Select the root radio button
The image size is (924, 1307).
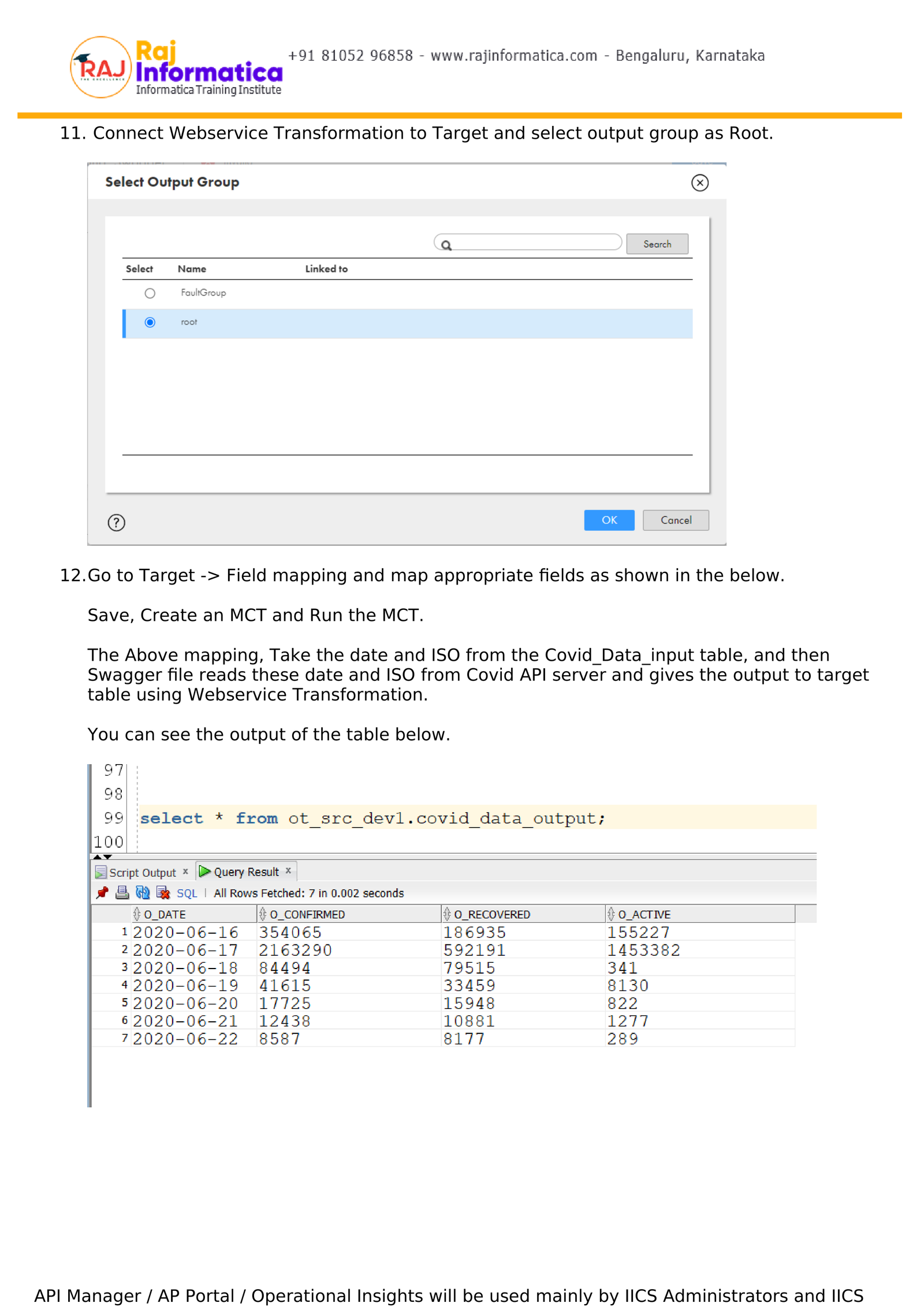(150, 322)
